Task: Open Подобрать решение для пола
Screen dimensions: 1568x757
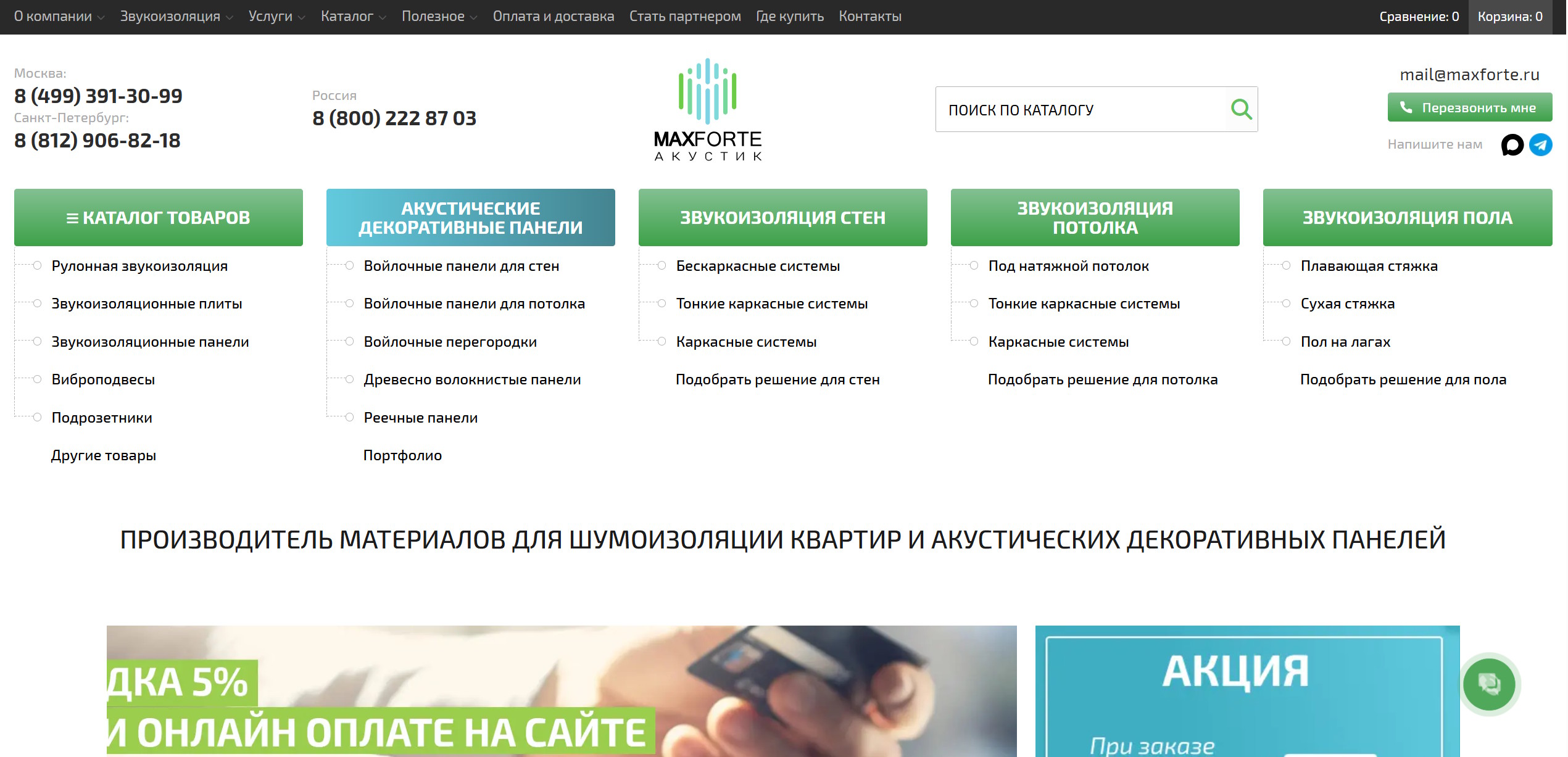Action: 1403,379
